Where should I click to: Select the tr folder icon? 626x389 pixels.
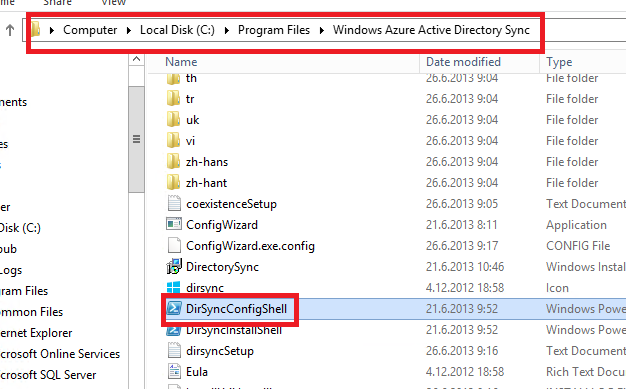click(173, 99)
